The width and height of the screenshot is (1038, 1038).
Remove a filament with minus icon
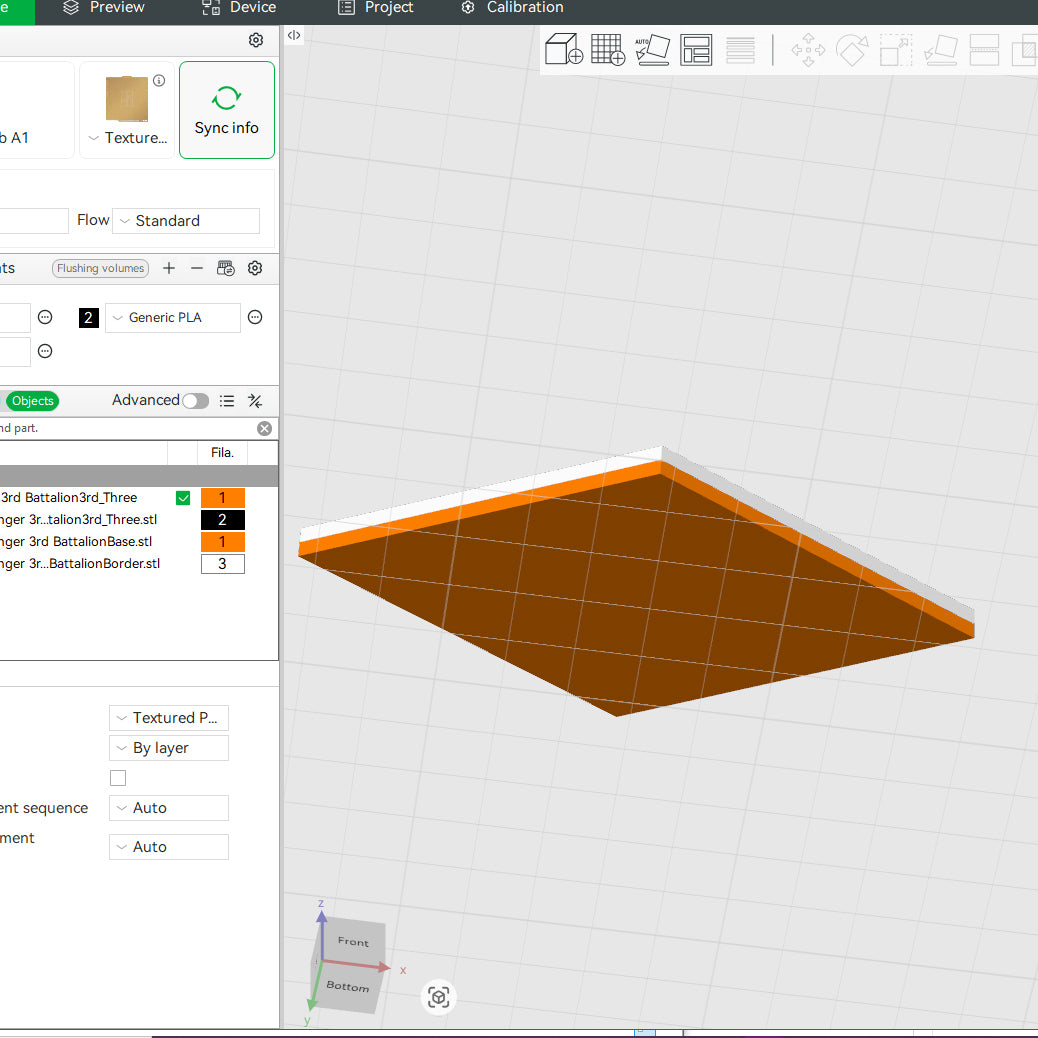[197, 268]
